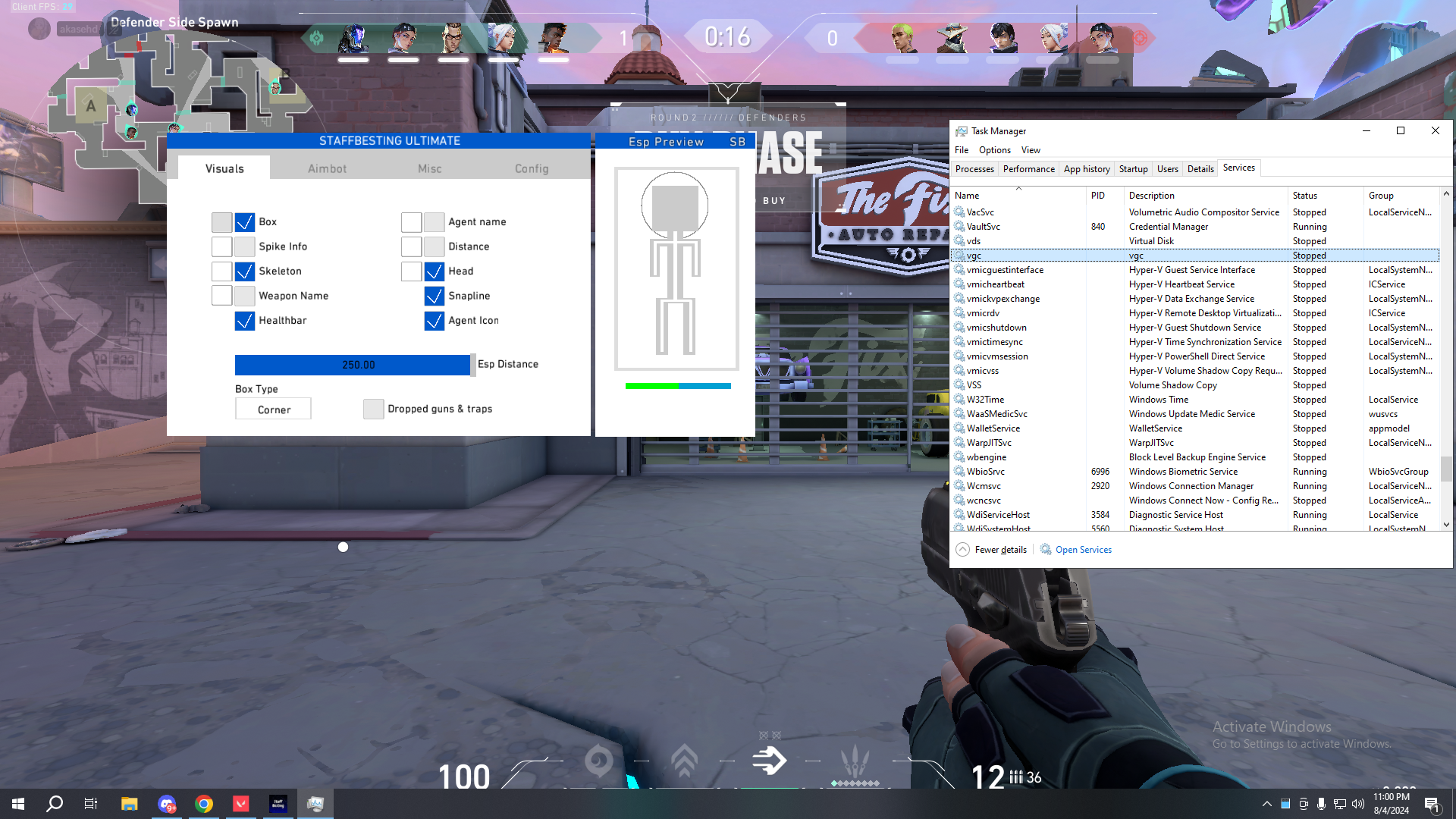Show hidden system tray icons
Image resolution: width=1456 pixels, height=819 pixels.
click(x=1266, y=804)
